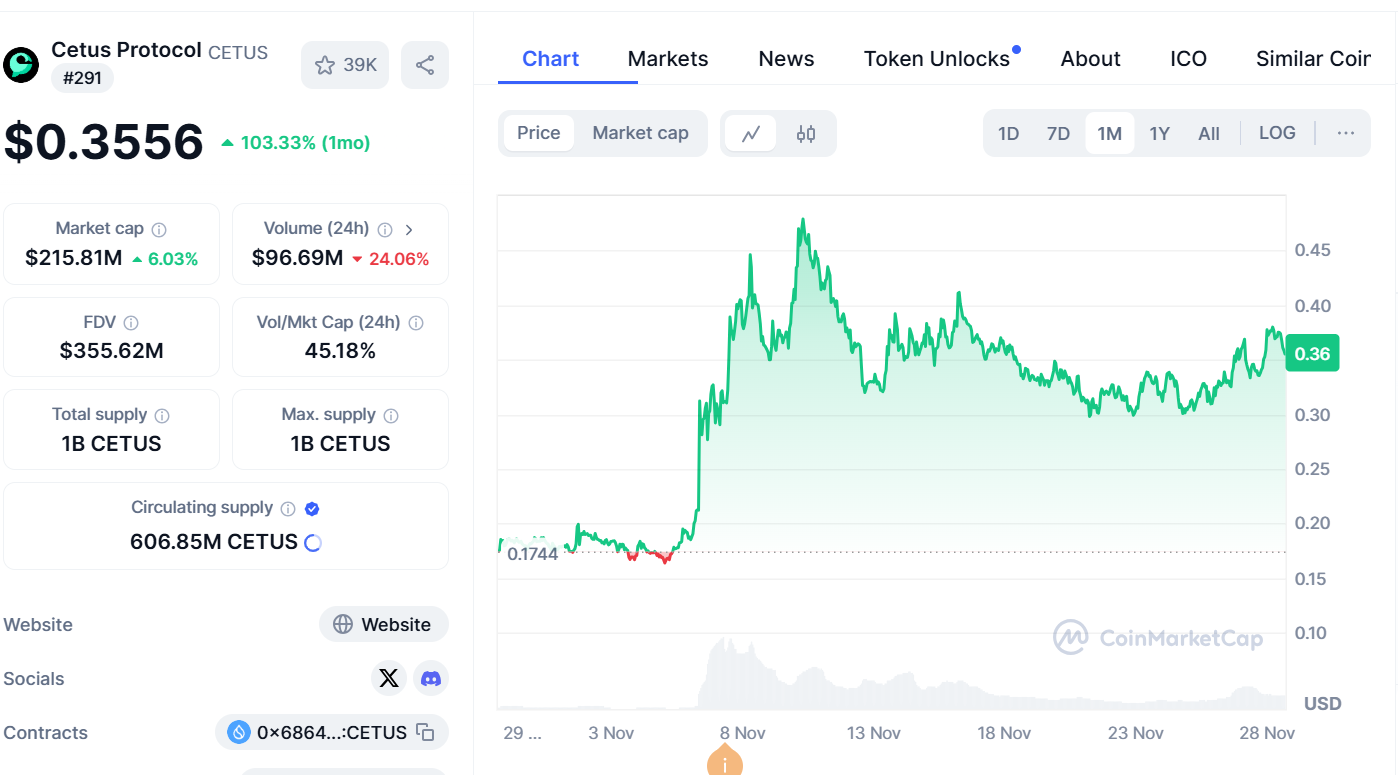Set chart range to 1M
The height and width of the screenshot is (775, 1398).
[x=1110, y=133]
